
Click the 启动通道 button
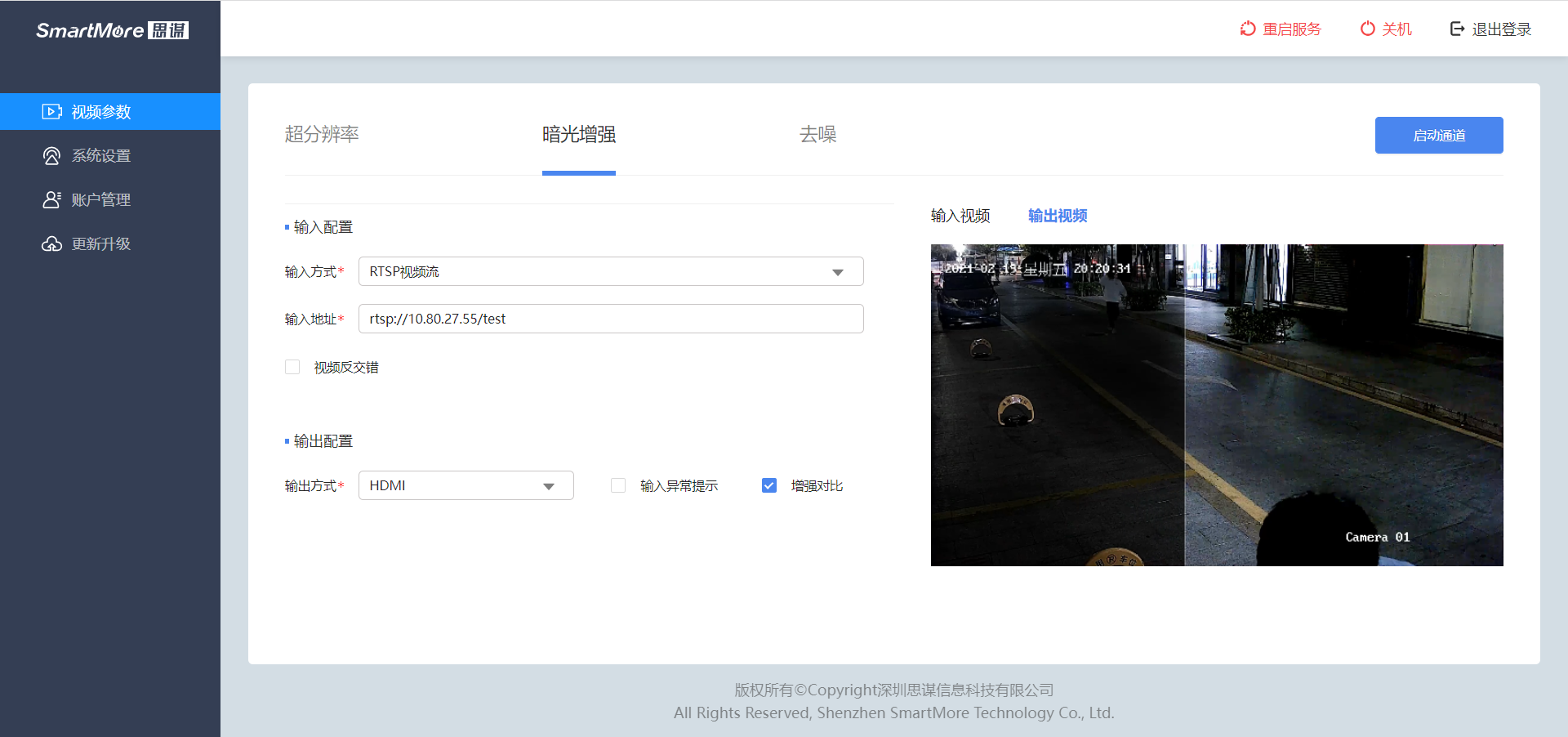point(1438,136)
